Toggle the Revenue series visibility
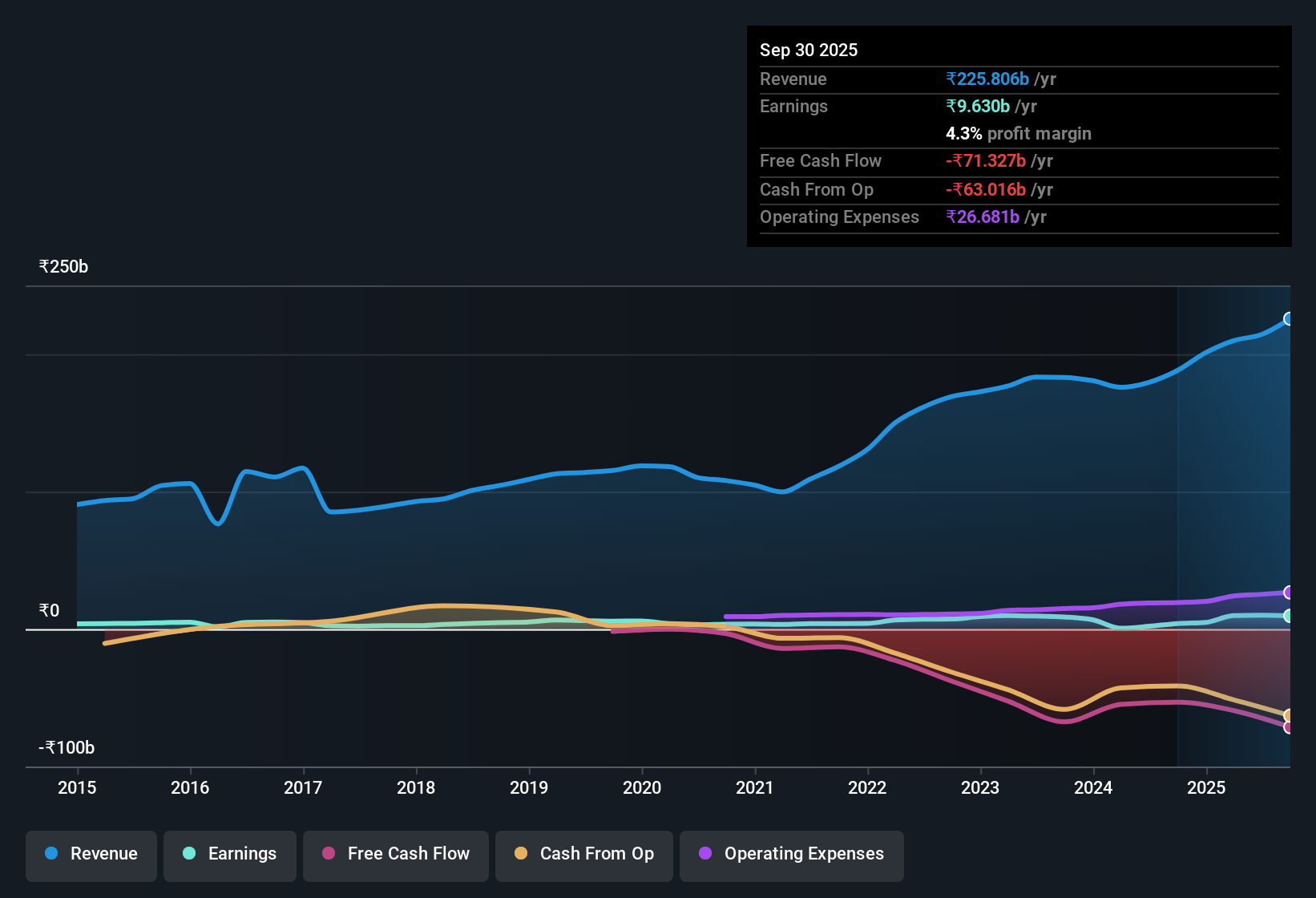Image resolution: width=1316 pixels, height=898 pixels. click(x=91, y=854)
